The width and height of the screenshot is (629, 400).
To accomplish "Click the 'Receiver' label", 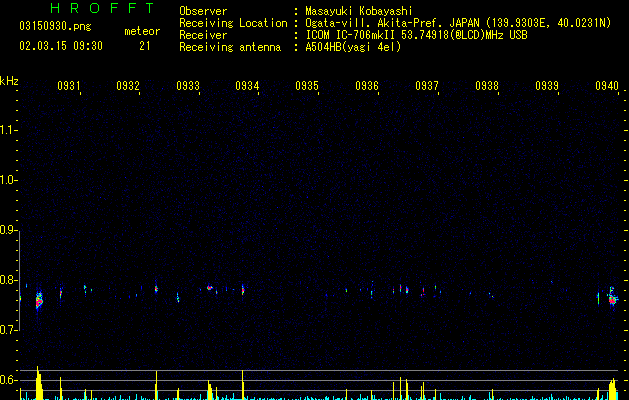I will click(x=203, y=35).
